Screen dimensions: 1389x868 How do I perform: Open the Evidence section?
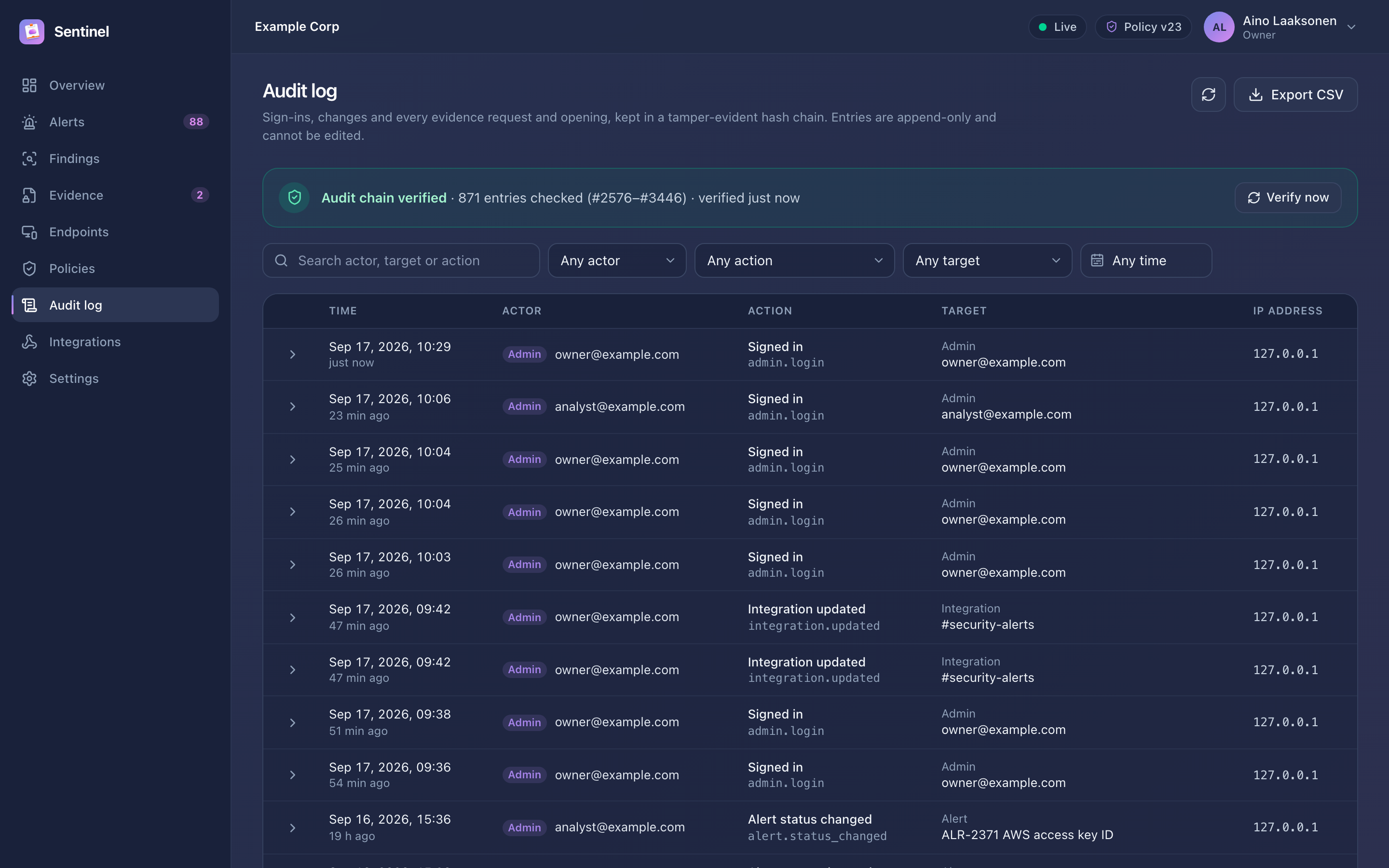115,195
